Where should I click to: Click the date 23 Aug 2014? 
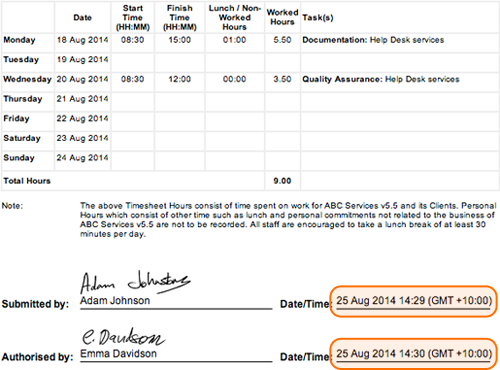(x=82, y=138)
